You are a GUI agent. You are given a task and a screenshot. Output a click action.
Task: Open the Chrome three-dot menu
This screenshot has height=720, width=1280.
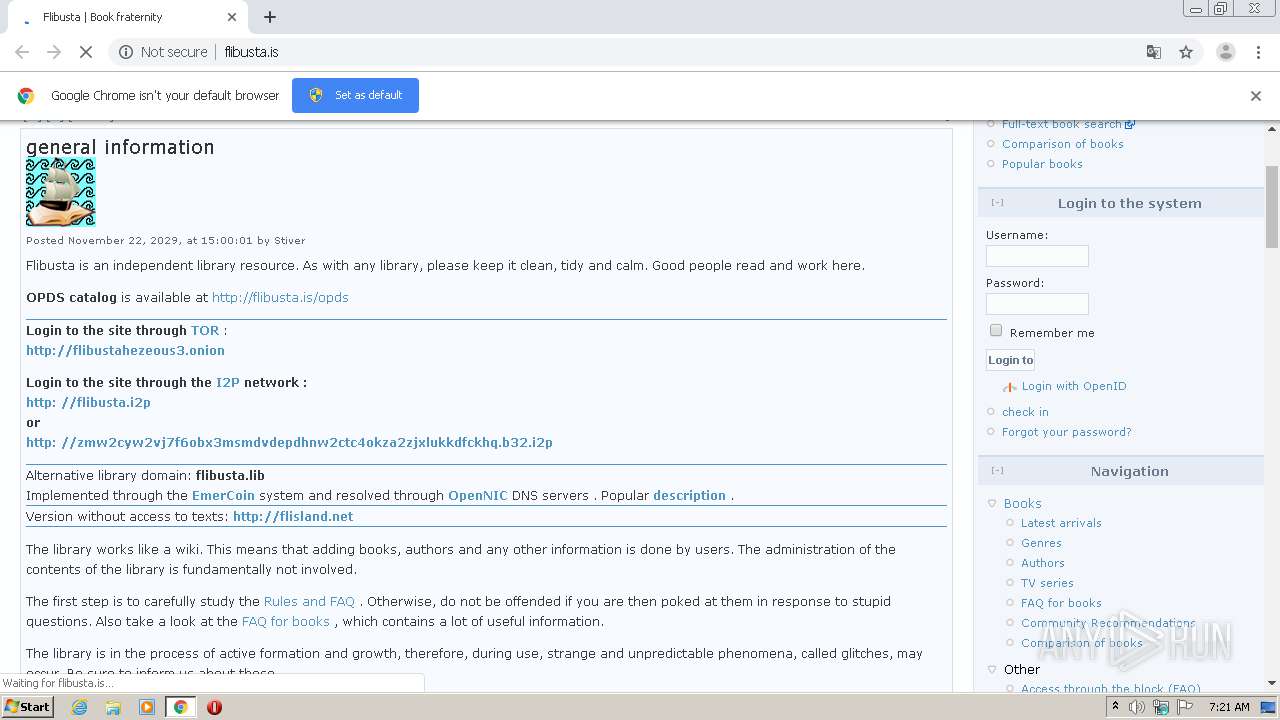1258,52
